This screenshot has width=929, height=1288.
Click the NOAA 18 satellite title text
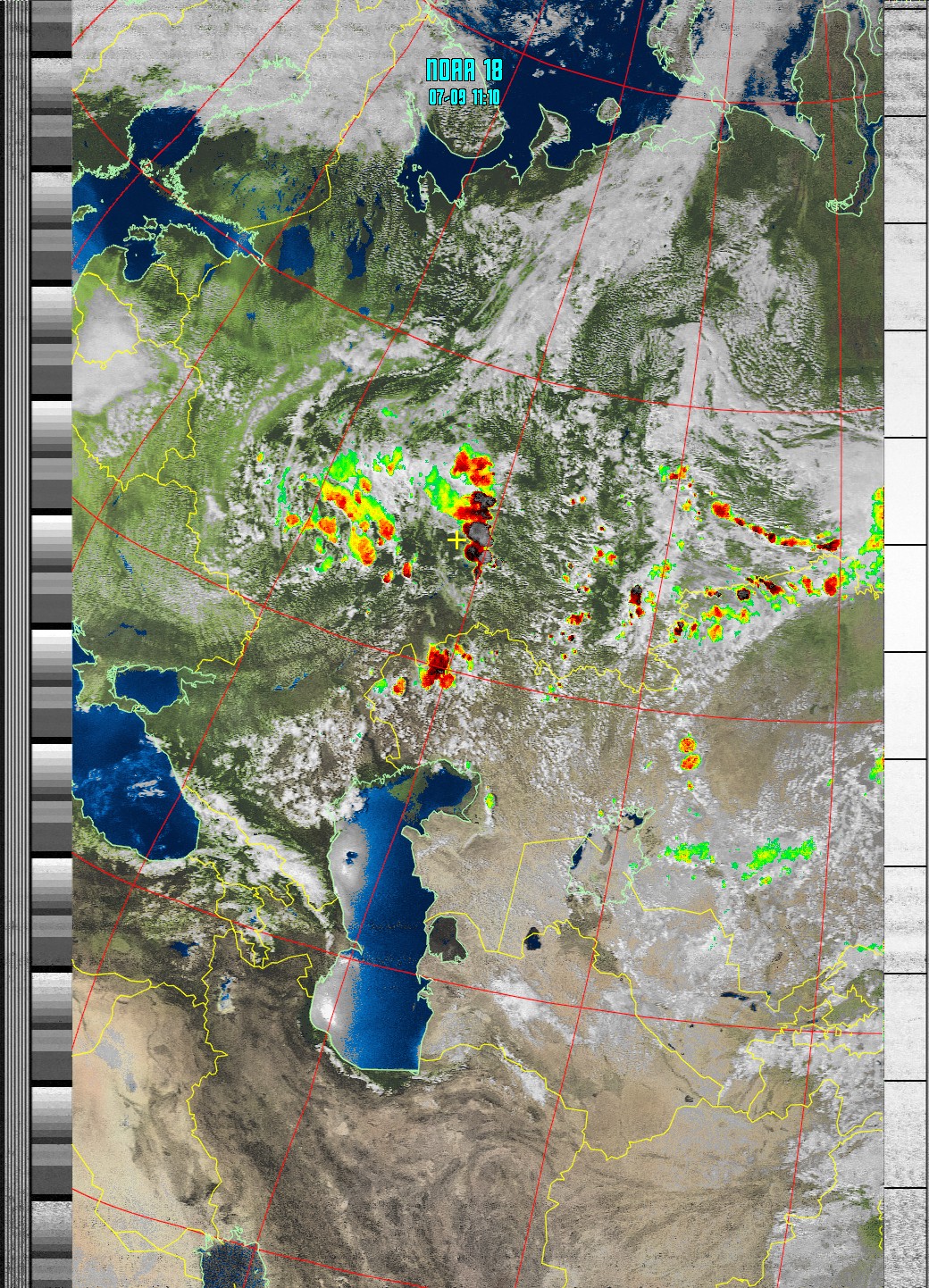[x=464, y=71]
